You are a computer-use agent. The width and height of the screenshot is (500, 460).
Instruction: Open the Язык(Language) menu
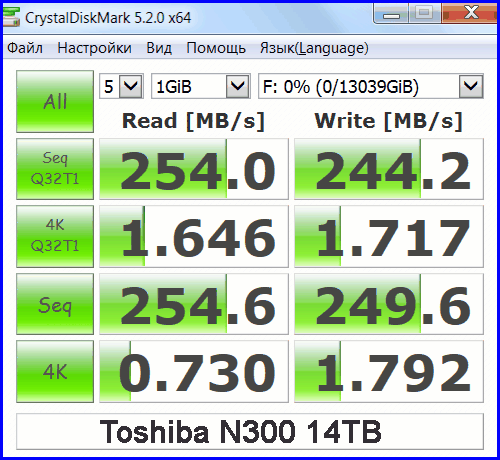pyautogui.click(x=314, y=48)
